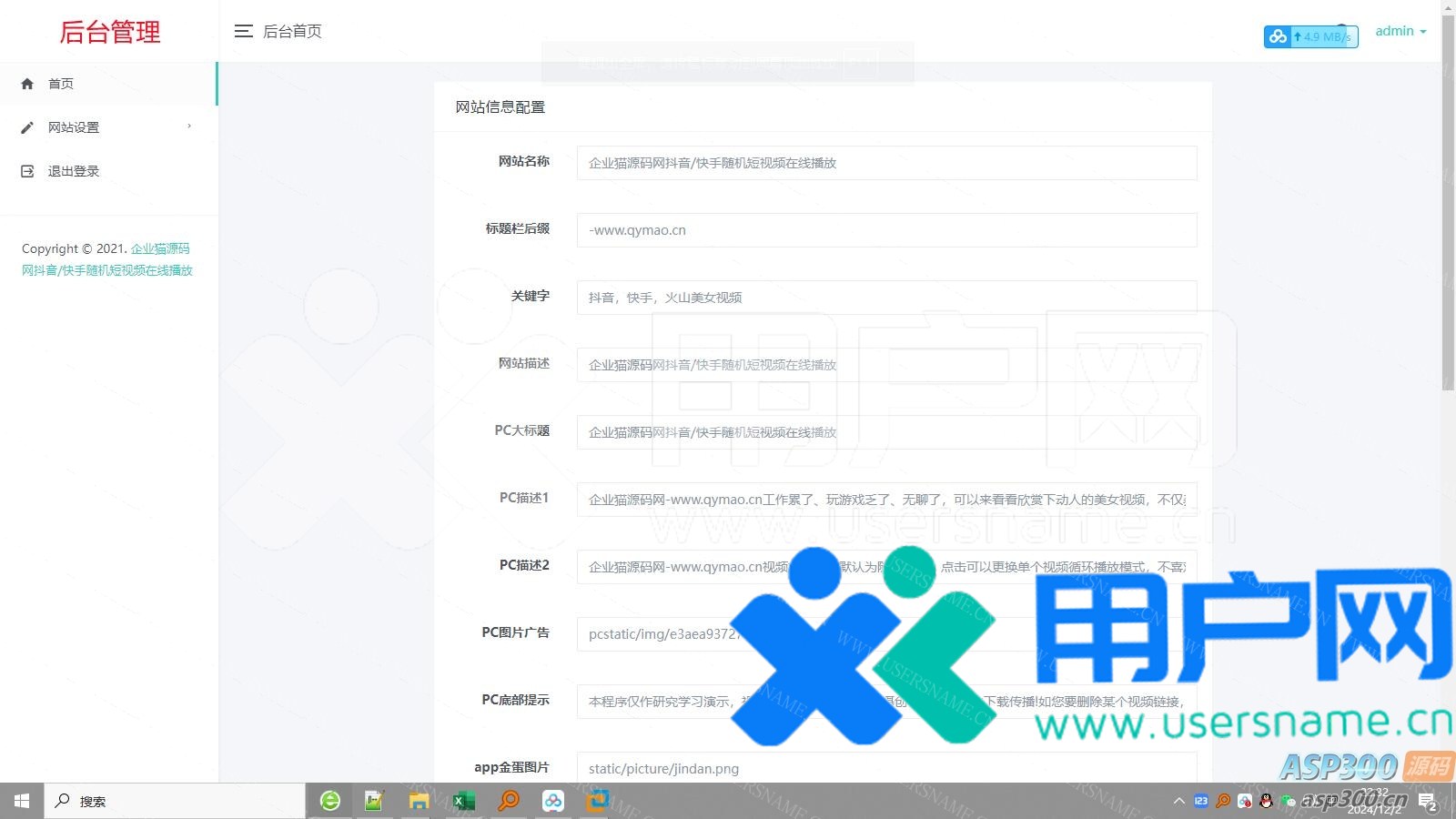Click the 后台管理 logo title
1456x819 pixels.
pyautogui.click(x=109, y=32)
